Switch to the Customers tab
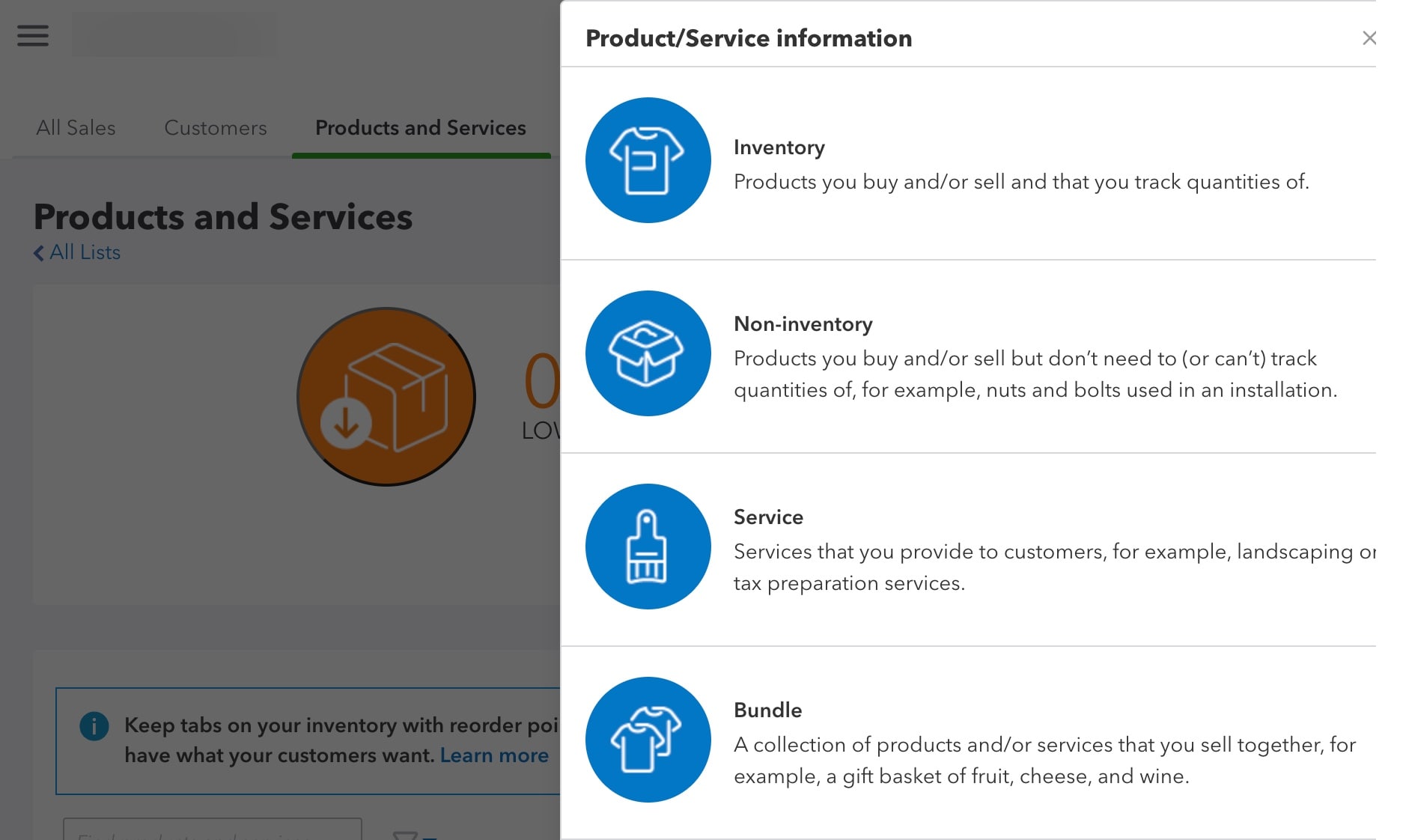1406x840 pixels. tap(216, 128)
